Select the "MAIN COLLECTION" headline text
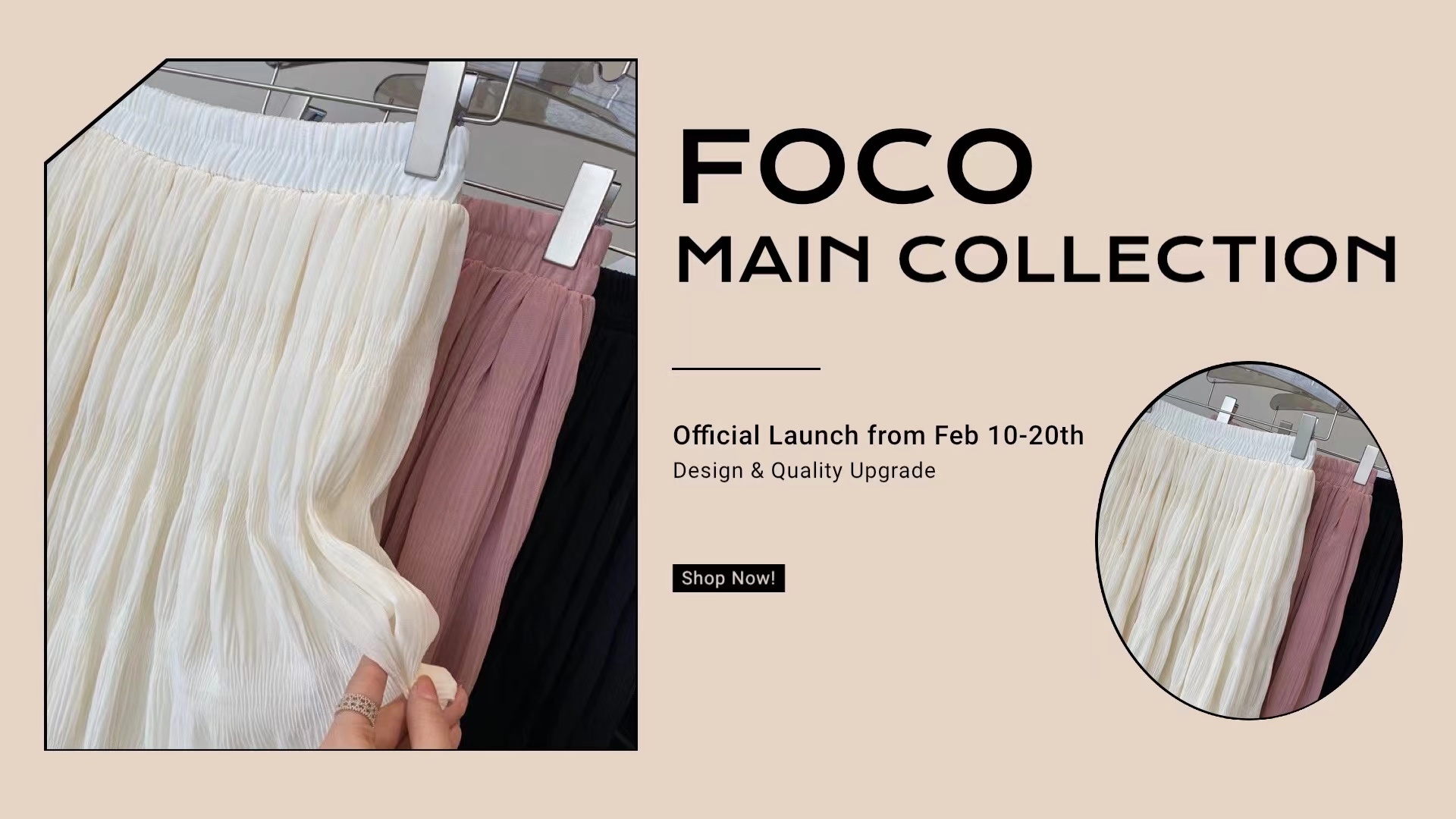Image resolution: width=1456 pixels, height=819 pixels. (x=1037, y=259)
